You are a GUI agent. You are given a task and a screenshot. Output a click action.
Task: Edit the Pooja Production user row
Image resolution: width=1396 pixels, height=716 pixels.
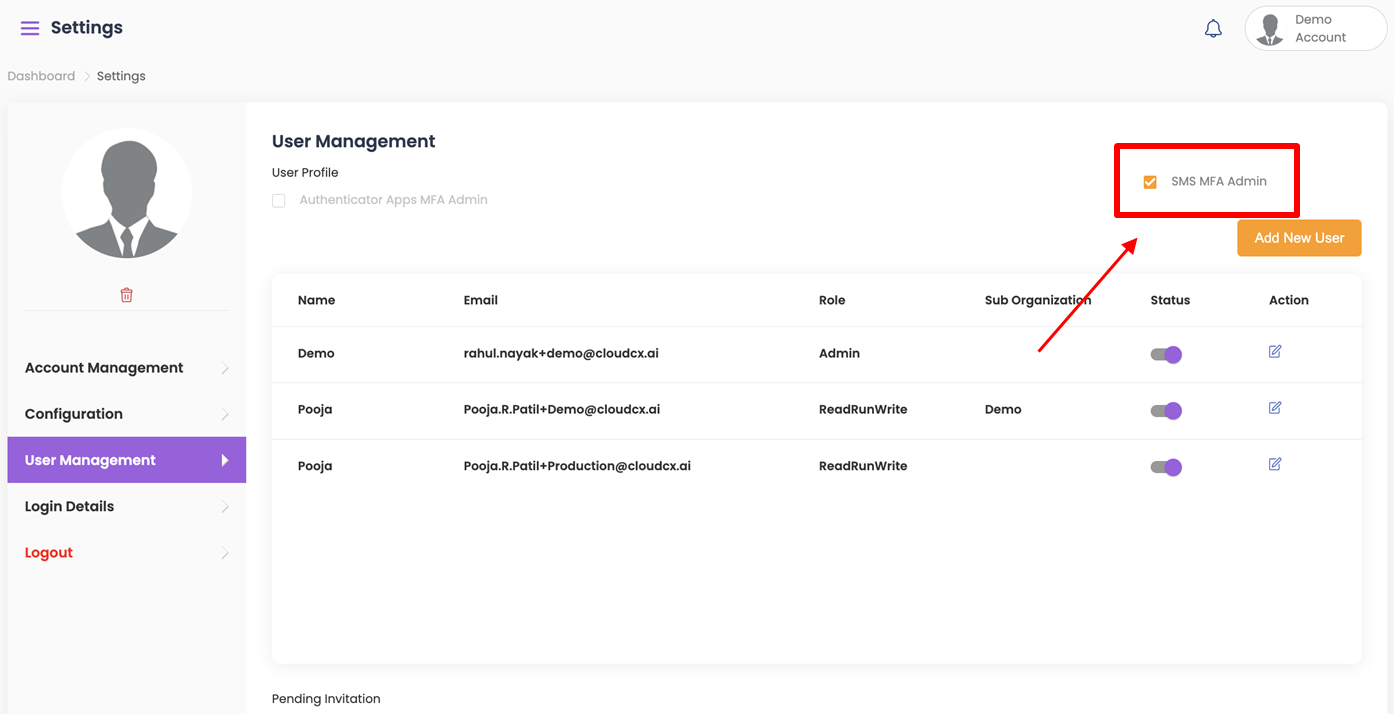click(x=1275, y=464)
